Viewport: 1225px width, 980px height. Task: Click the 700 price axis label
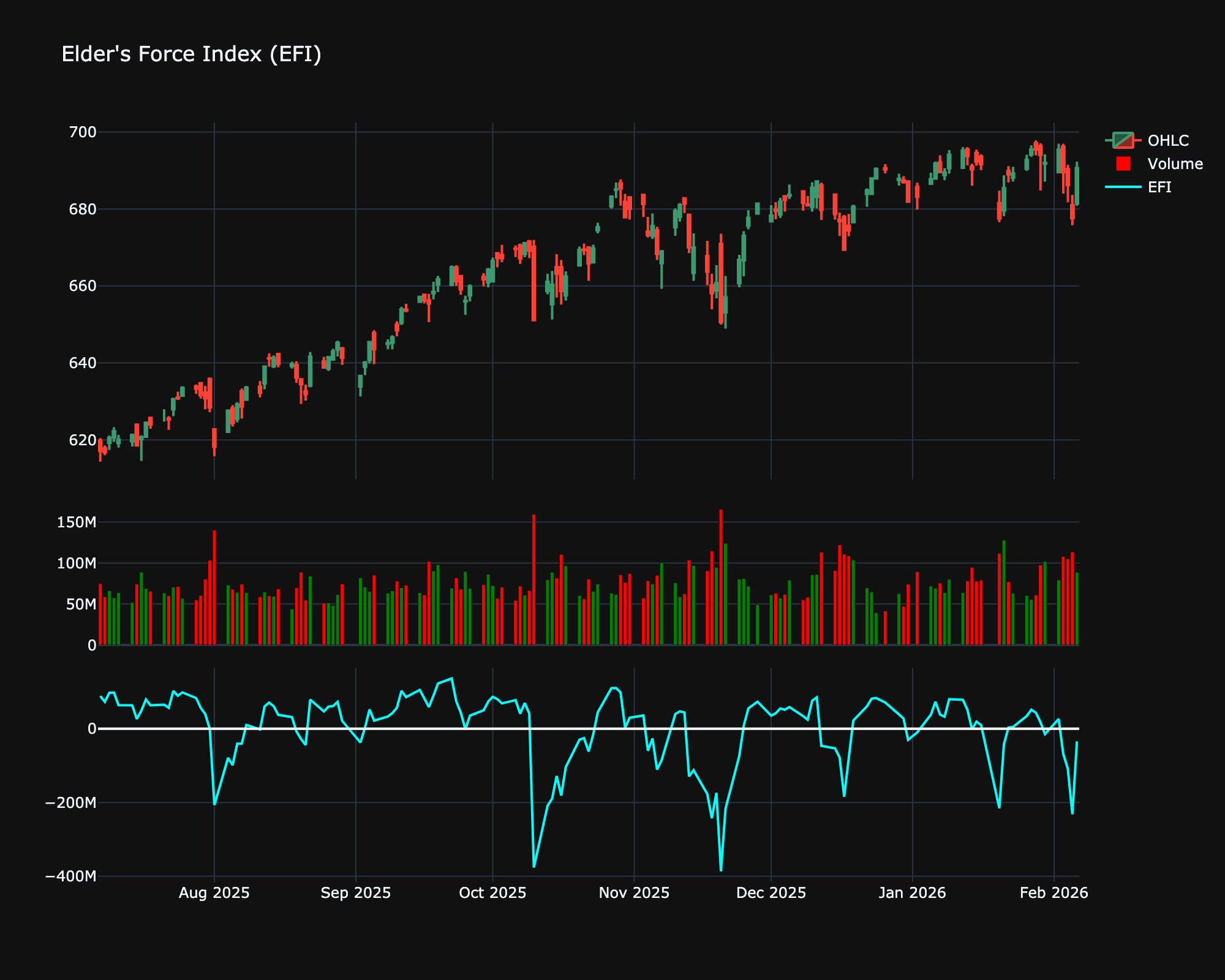click(x=83, y=132)
